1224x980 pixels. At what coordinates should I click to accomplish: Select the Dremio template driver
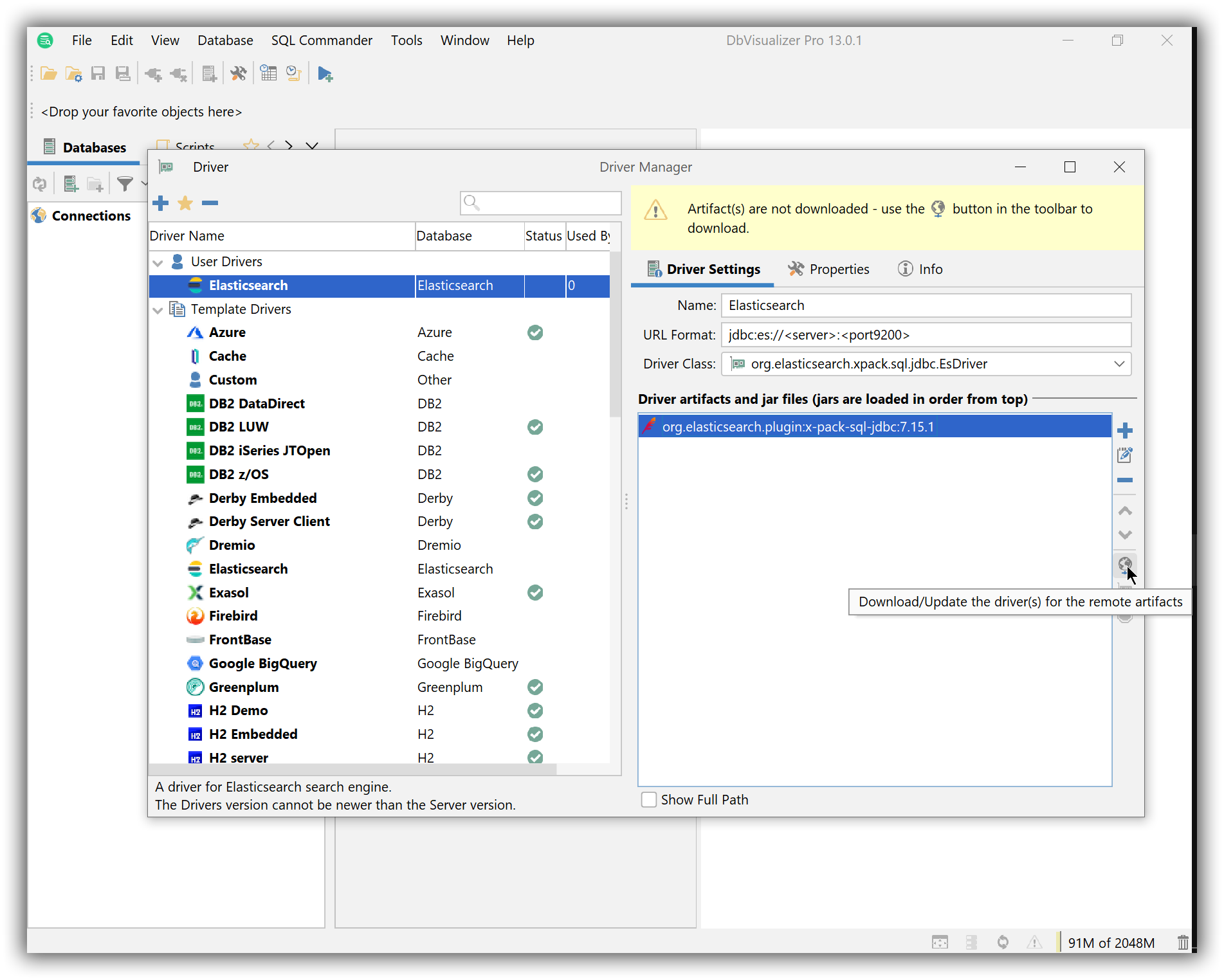pos(233,545)
